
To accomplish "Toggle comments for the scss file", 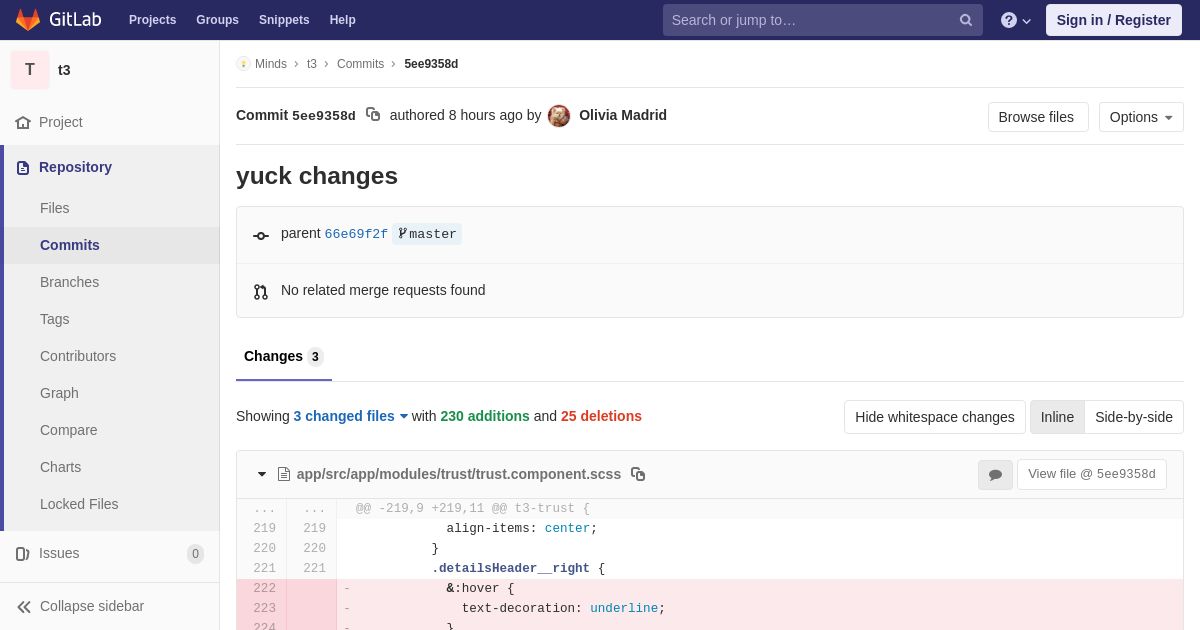I will (995, 475).
